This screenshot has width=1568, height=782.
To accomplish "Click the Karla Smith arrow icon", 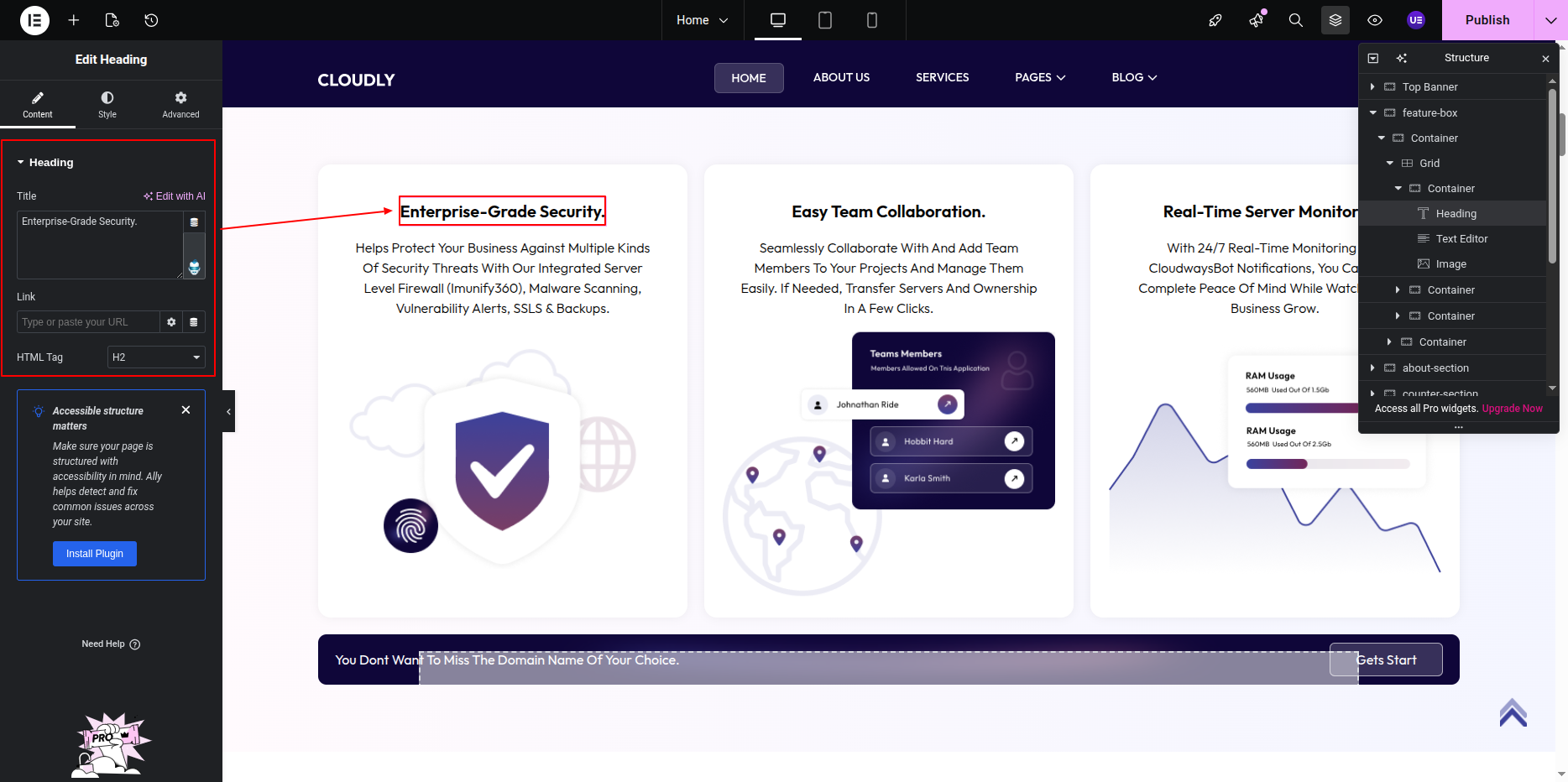I will [x=1014, y=478].
